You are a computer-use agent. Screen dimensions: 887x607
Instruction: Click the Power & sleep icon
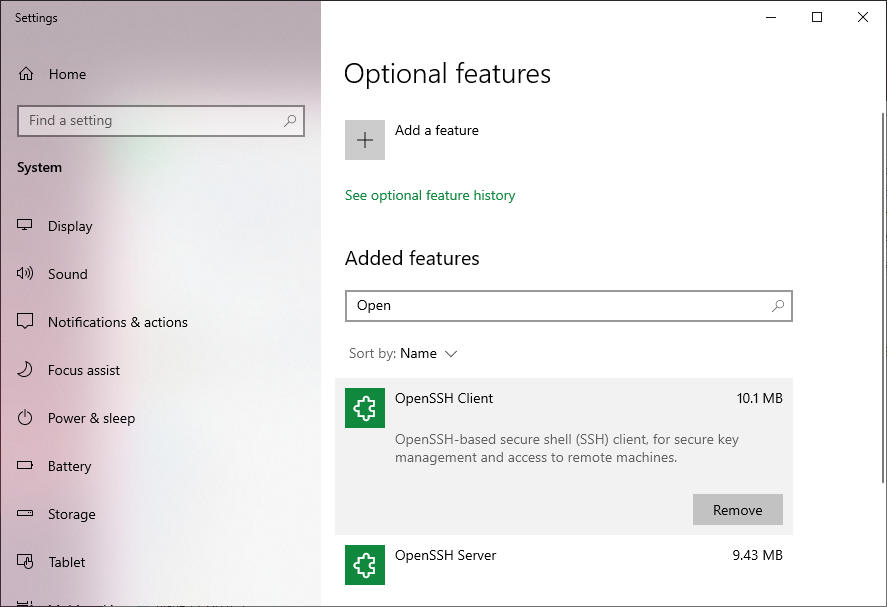[x=26, y=418]
